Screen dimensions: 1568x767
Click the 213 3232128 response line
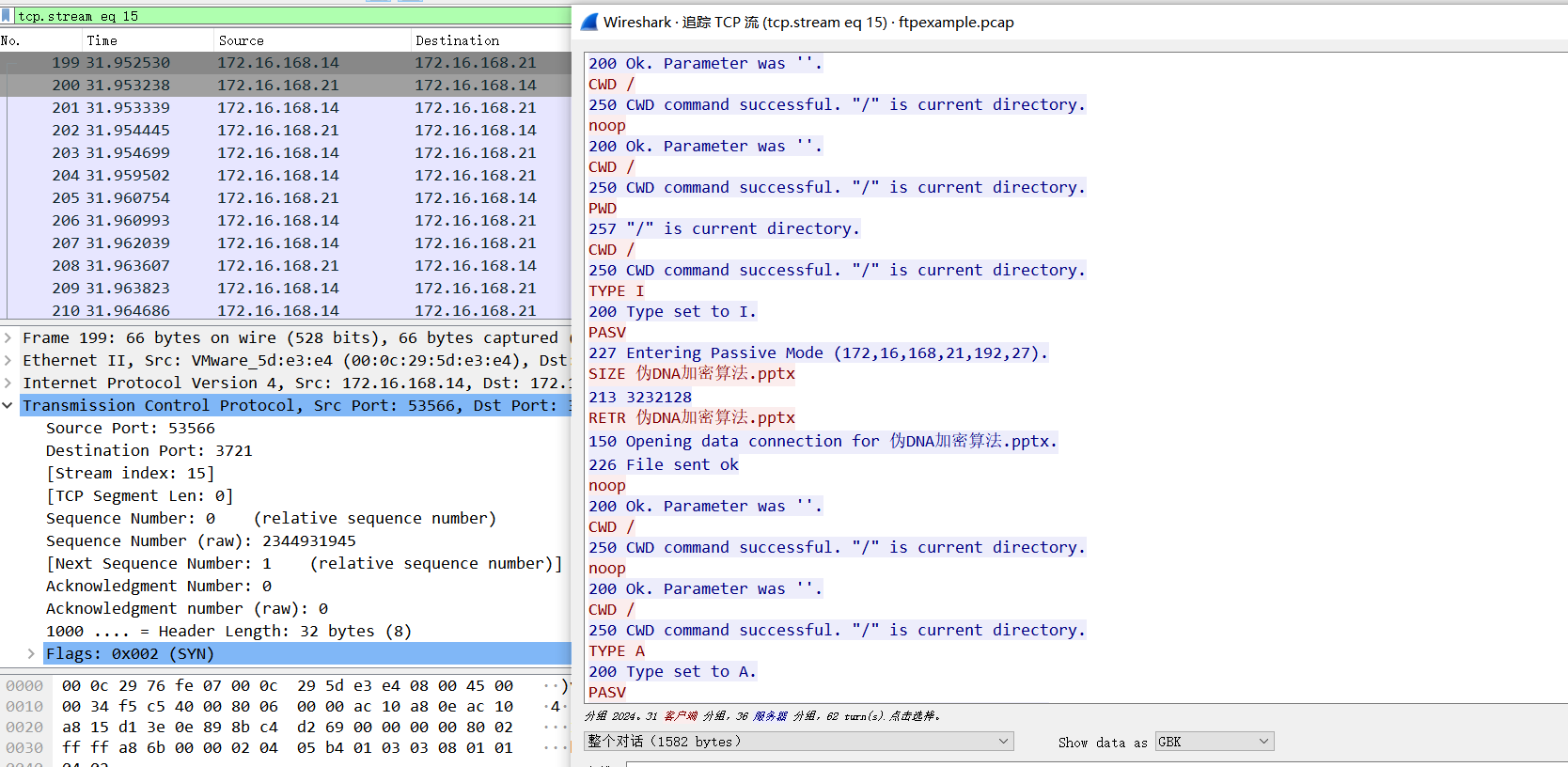[x=640, y=397]
